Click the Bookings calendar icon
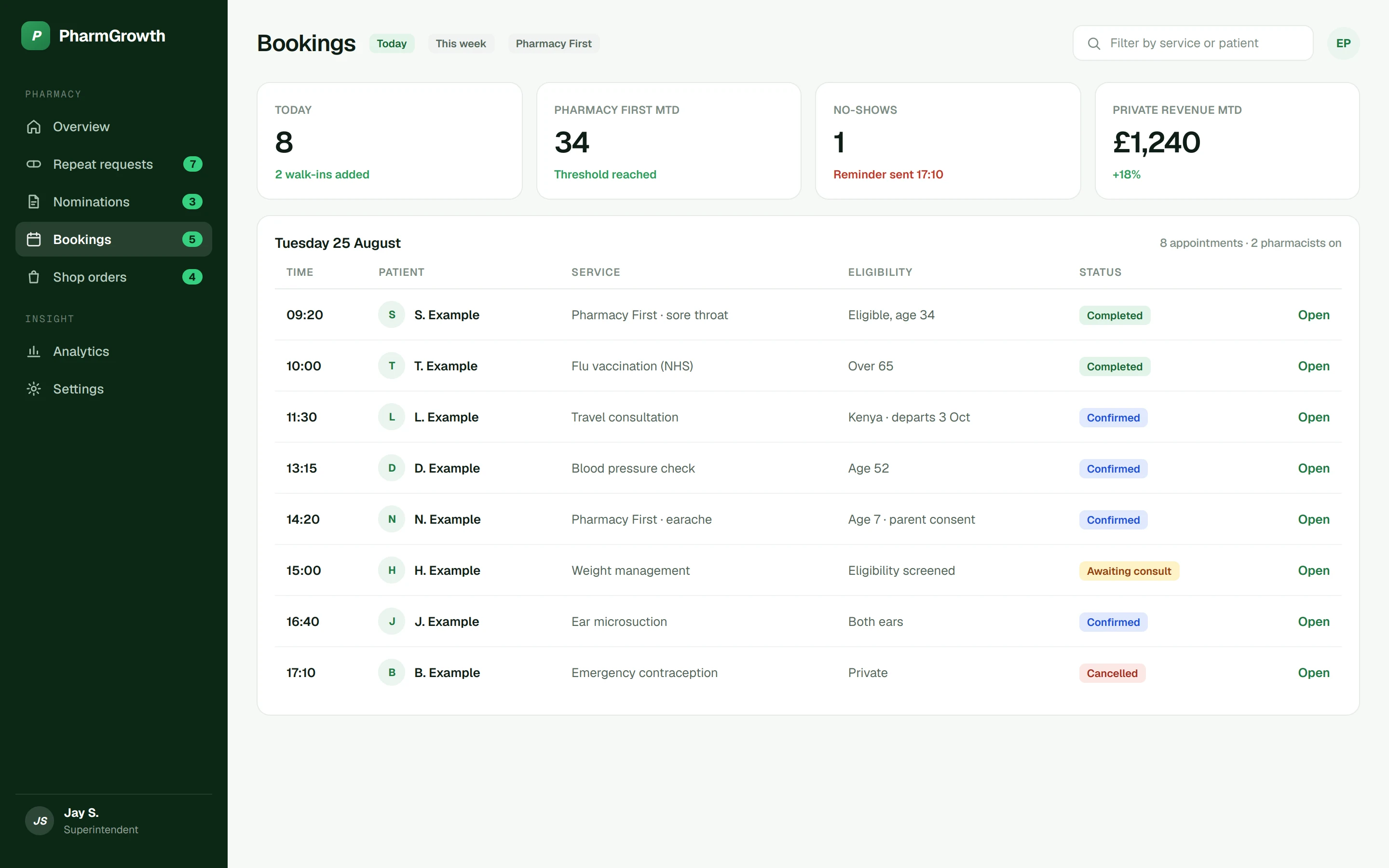The width and height of the screenshot is (1389, 868). click(x=34, y=239)
